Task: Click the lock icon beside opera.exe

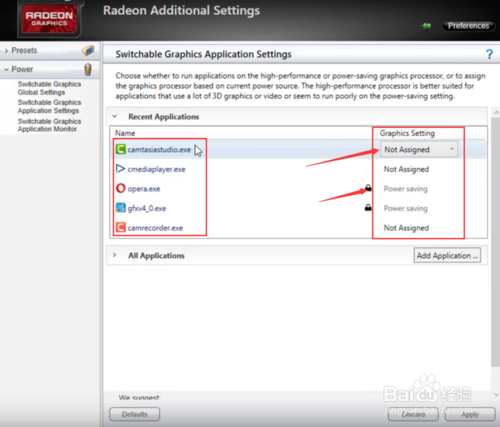Action: coord(368,188)
